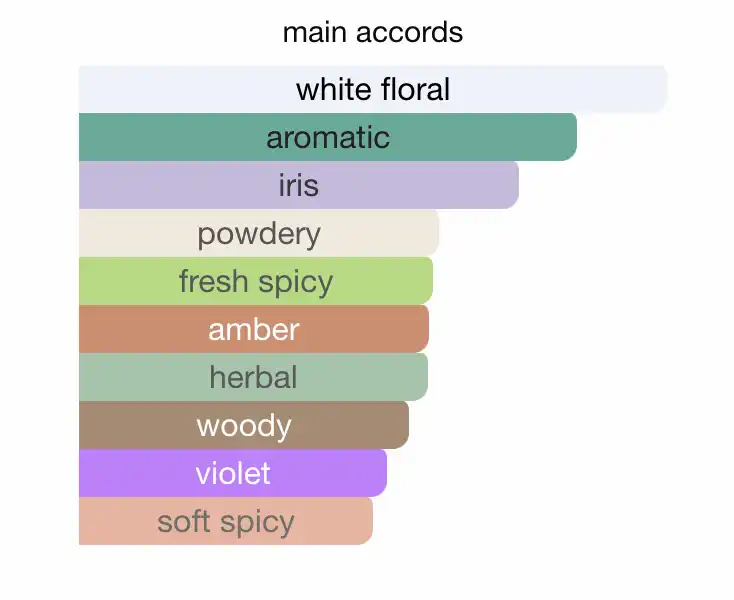Click the 'powdery' text label

[x=259, y=234]
